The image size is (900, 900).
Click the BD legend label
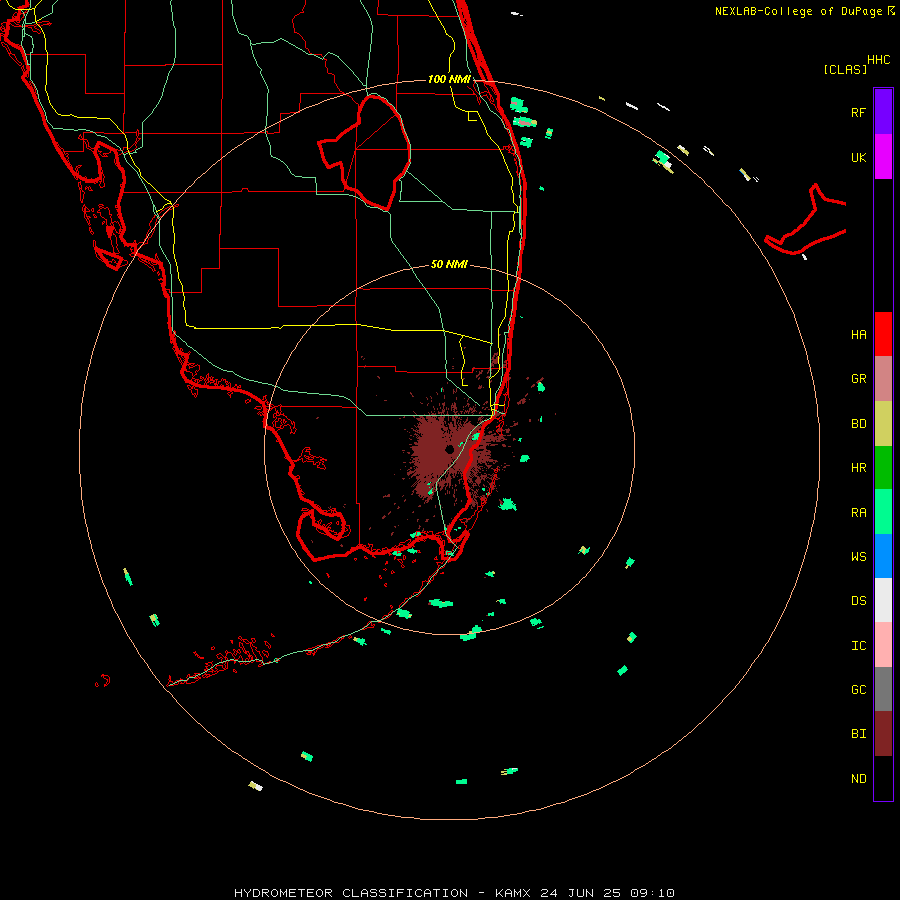tap(858, 424)
